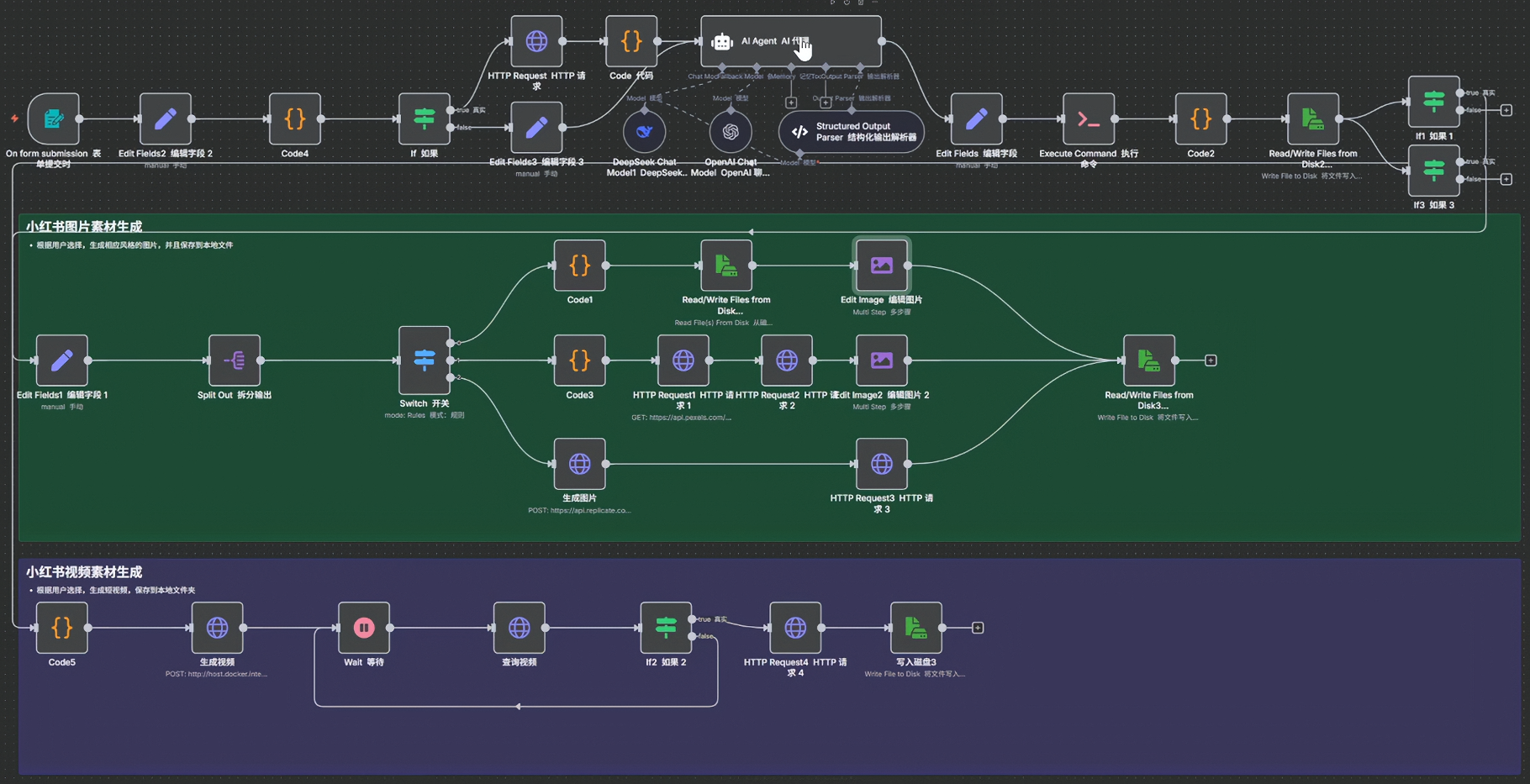Select the Execute Command node
The width and height of the screenshot is (1530, 784).
pos(1089,118)
